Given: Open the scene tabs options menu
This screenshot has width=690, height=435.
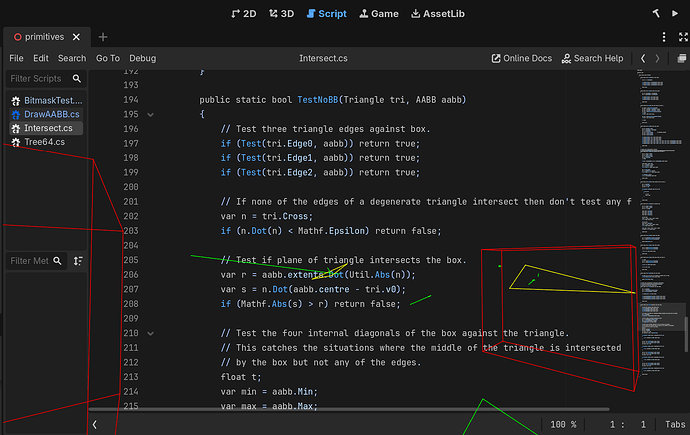Looking at the screenshot, I should [664, 37].
